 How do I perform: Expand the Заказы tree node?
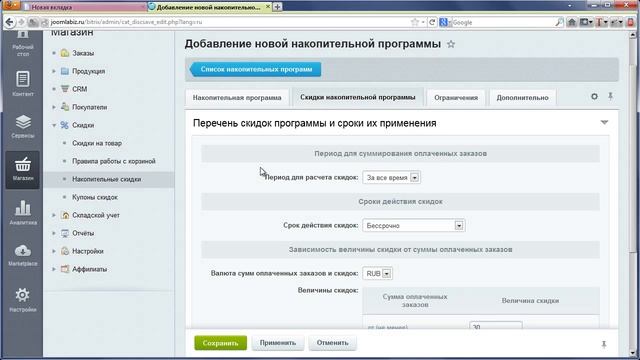(x=54, y=53)
